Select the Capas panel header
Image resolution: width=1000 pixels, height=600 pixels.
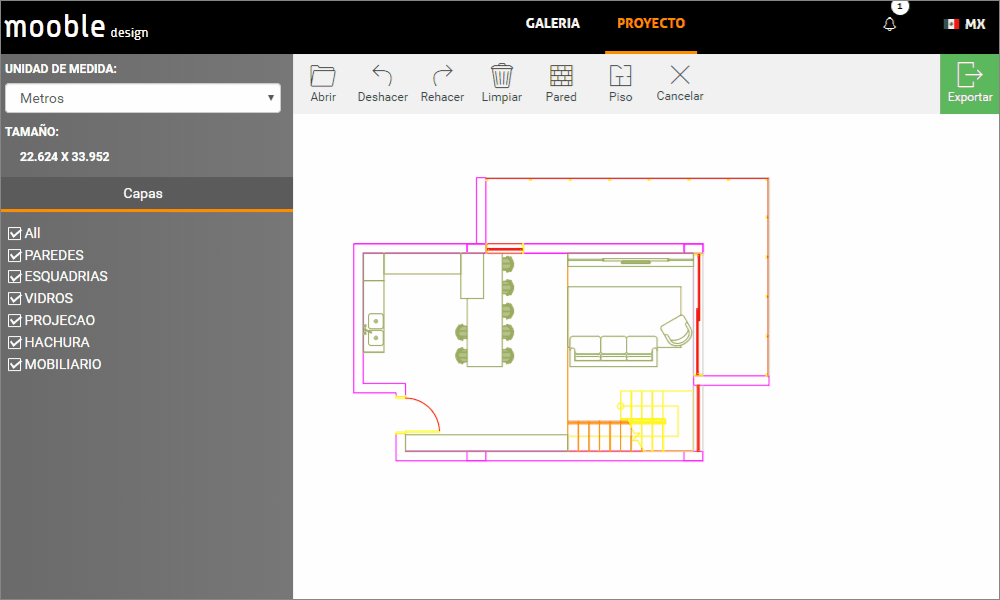(x=147, y=193)
